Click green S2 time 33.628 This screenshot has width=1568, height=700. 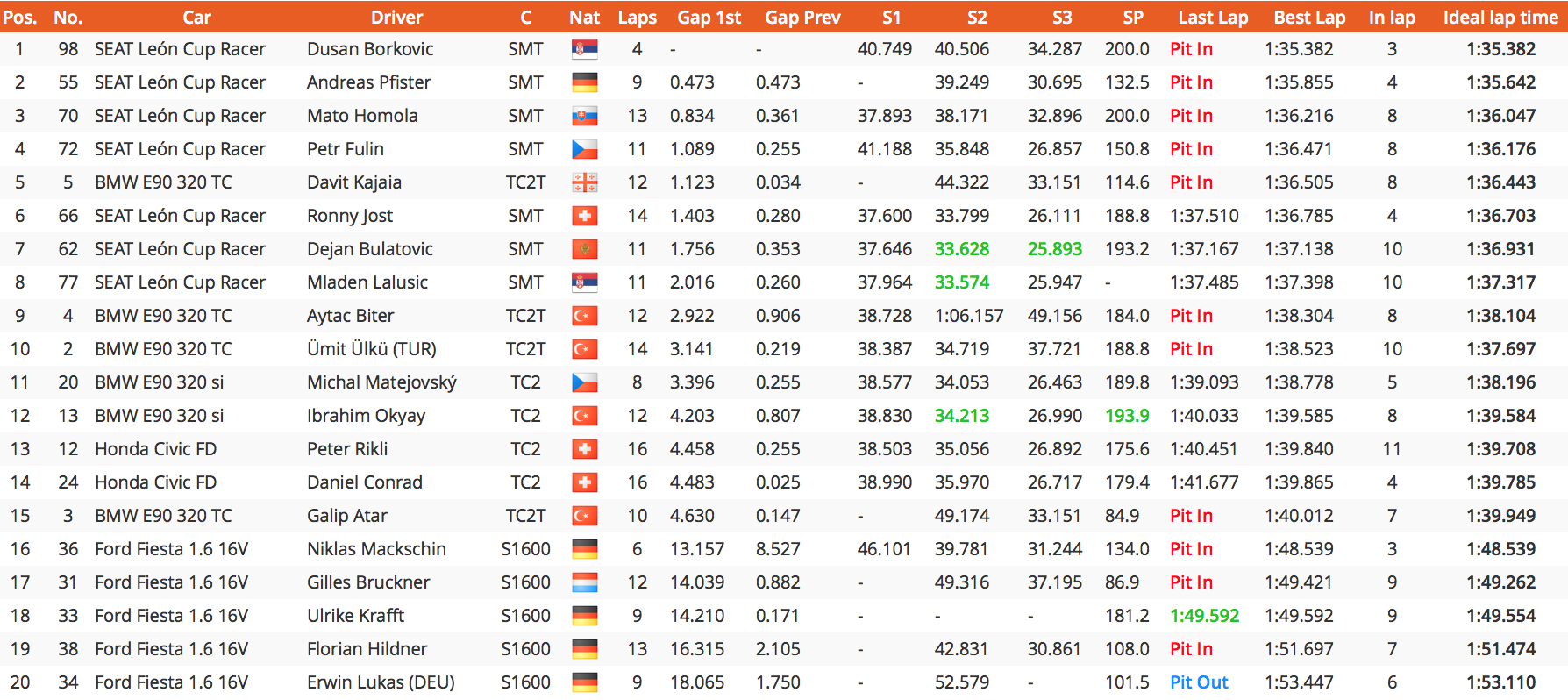pos(961,249)
